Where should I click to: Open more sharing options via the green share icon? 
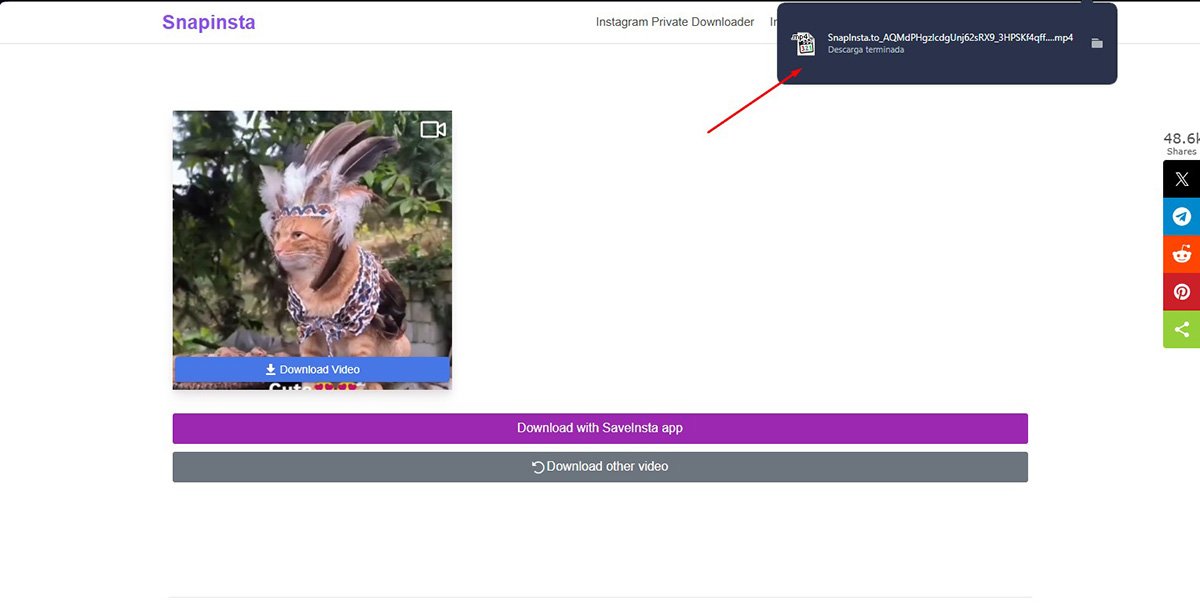click(1181, 329)
